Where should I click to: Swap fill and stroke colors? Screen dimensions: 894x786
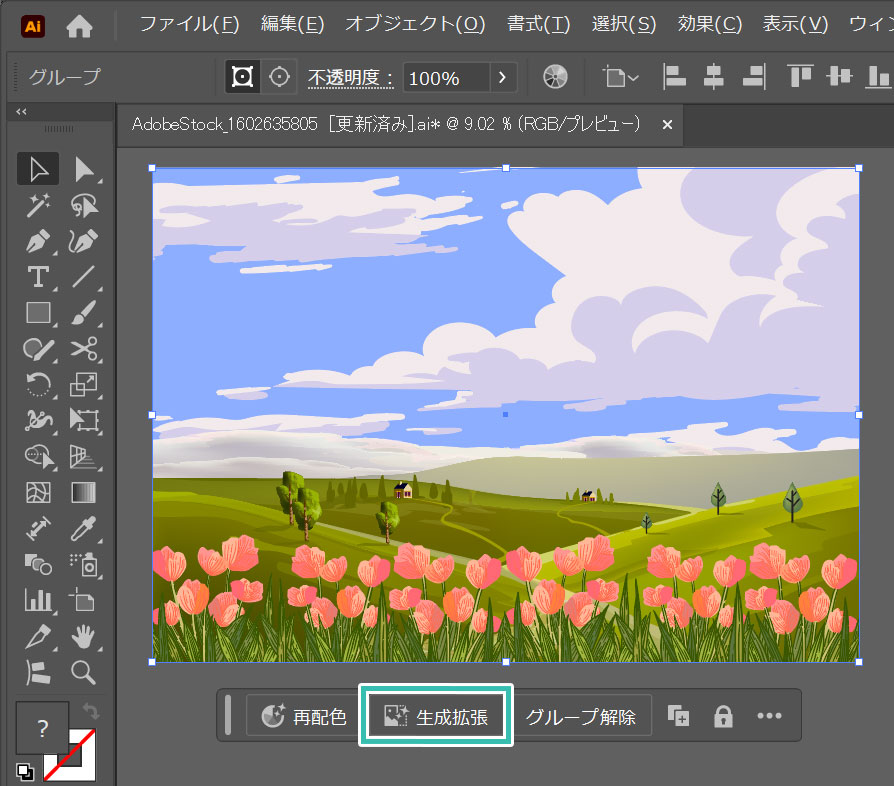[x=91, y=710]
